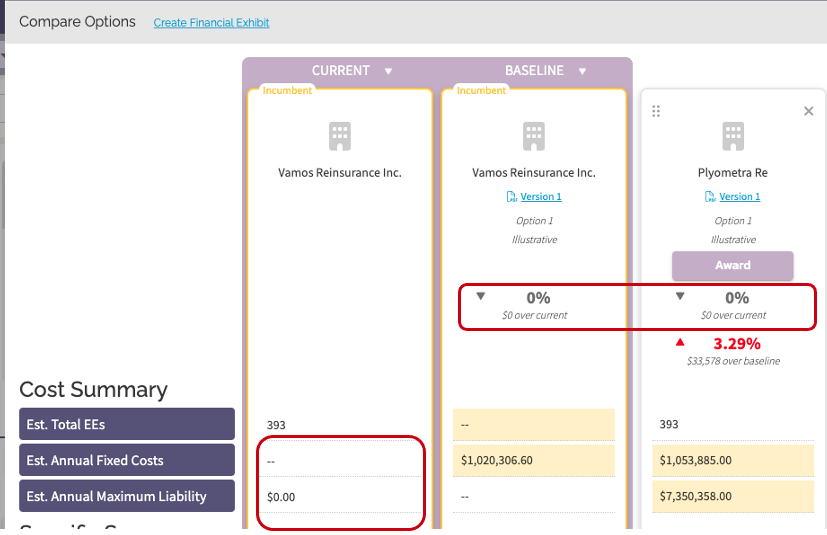827x535 pixels.
Task: Click the Cost Summary heading
Action: 93,389
